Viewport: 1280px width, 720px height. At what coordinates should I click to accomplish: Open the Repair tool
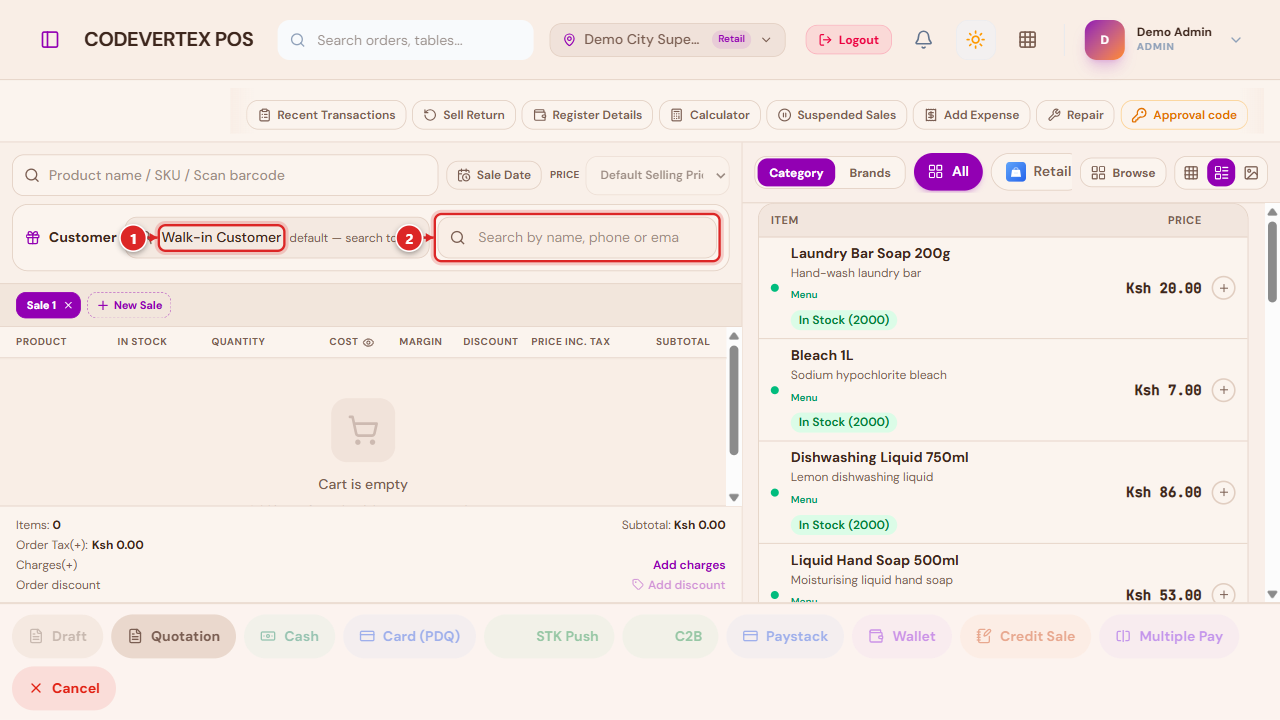pos(1076,115)
